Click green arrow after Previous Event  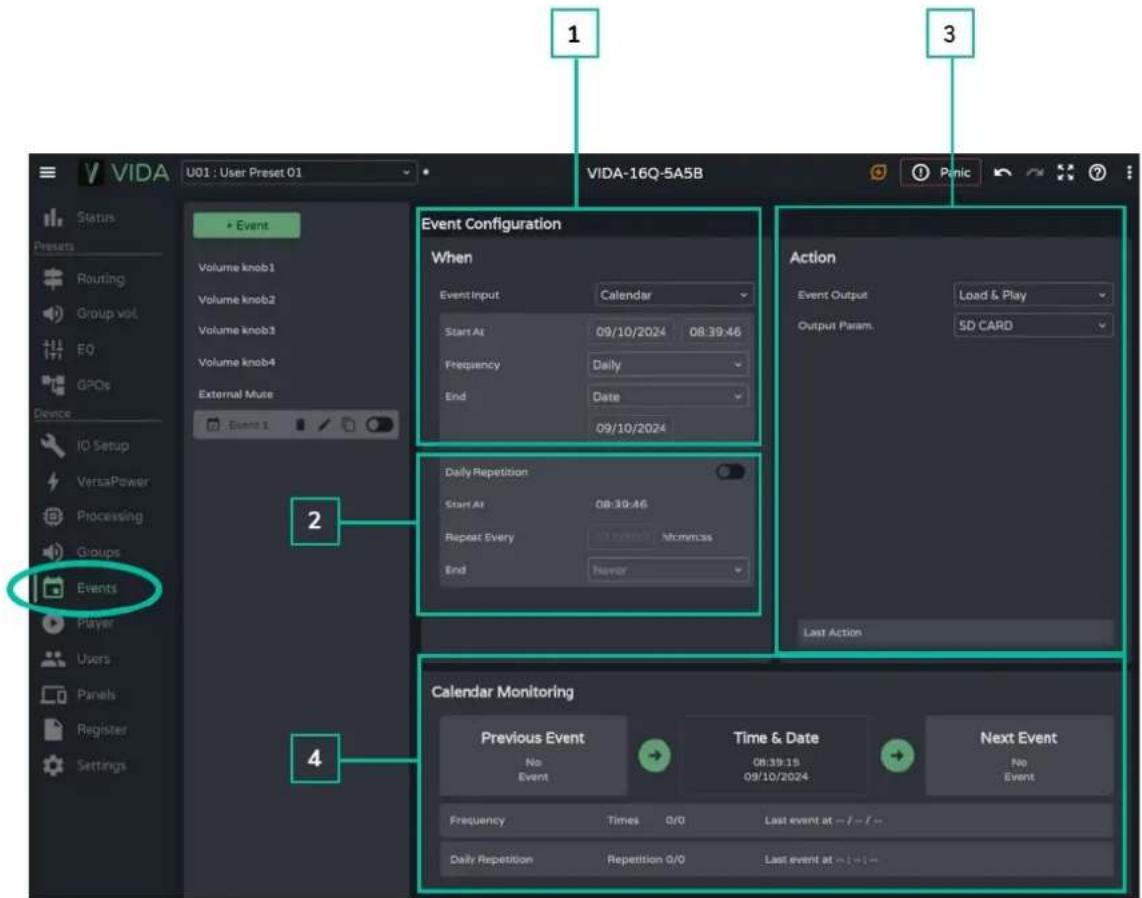pyautogui.click(x=654, y=755)
